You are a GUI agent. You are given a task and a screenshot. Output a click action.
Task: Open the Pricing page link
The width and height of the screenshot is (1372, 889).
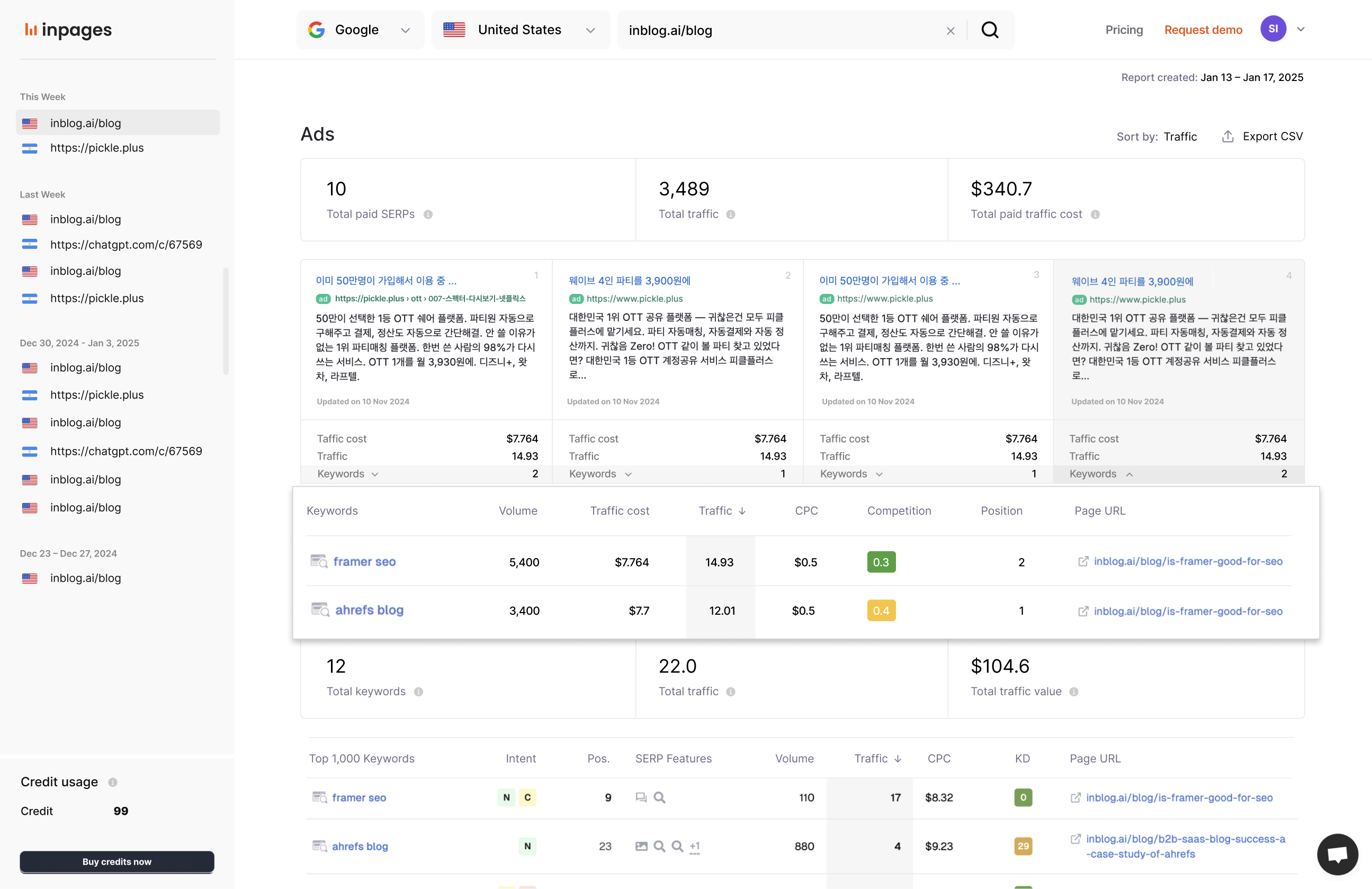click(x=1124, y=30)
